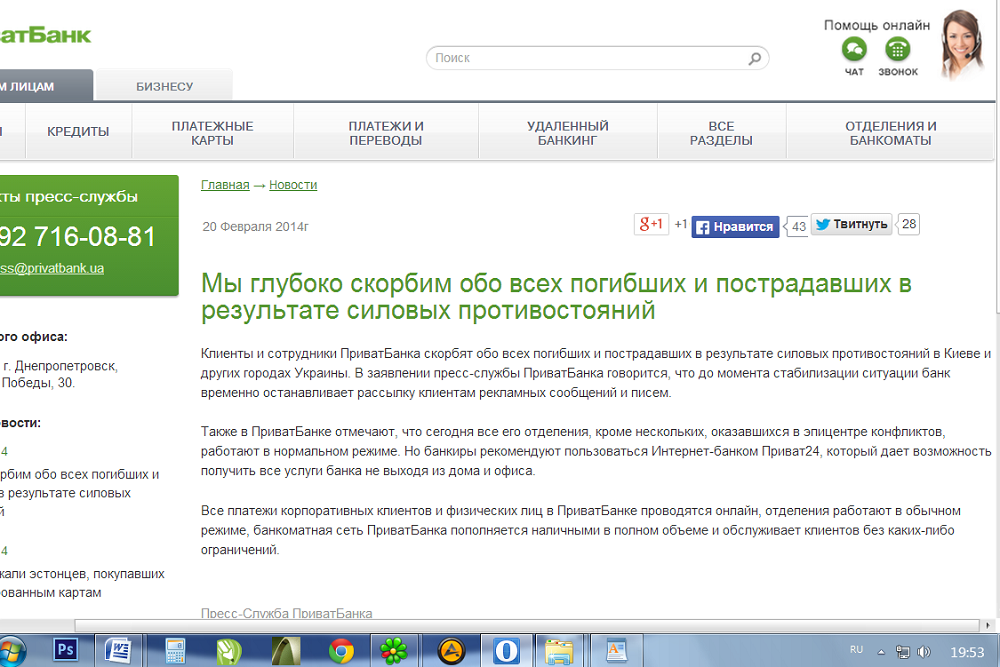
Task: Click the date 20 Февраля 2014г
Action: (255, 227)
